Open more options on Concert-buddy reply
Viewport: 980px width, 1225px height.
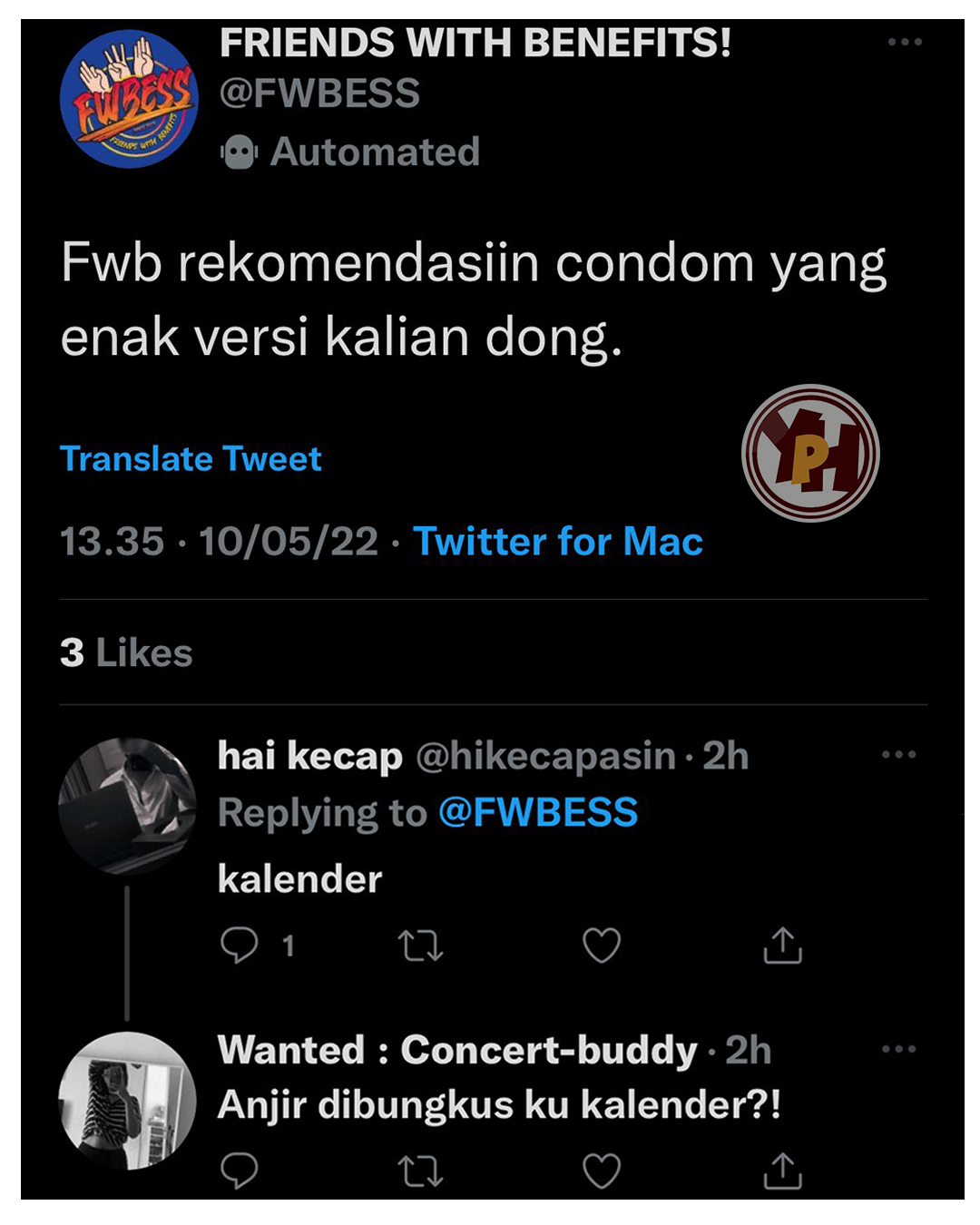click(898, 1050)
